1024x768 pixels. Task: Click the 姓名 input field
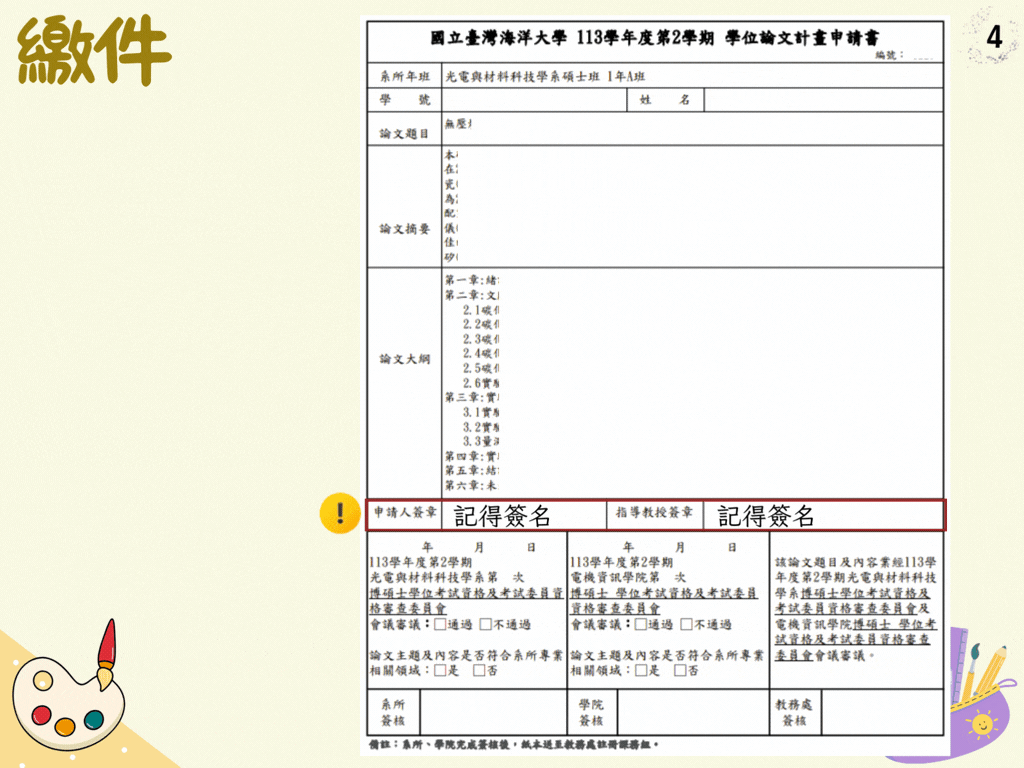click(830, 99)
